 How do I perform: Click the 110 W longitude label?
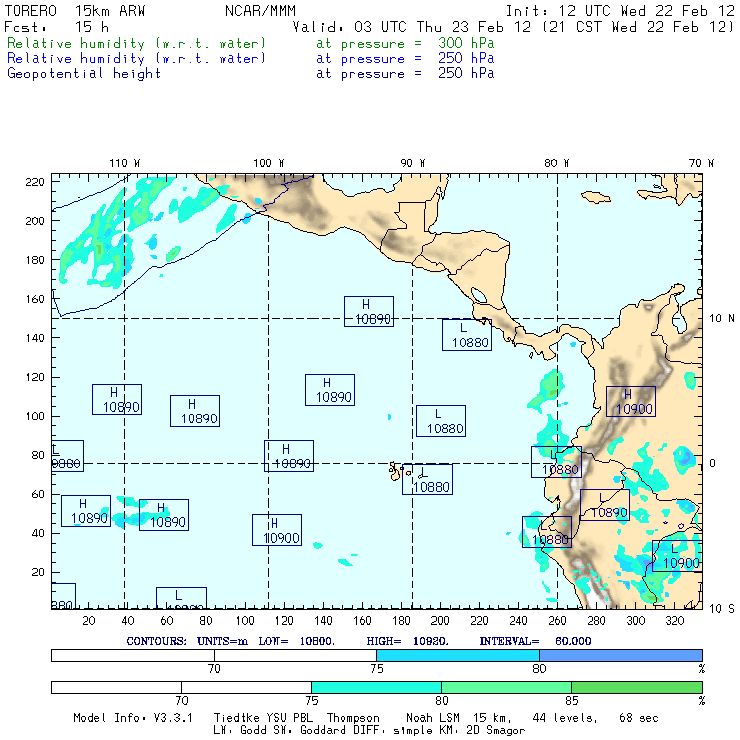(x=124, y=163)
